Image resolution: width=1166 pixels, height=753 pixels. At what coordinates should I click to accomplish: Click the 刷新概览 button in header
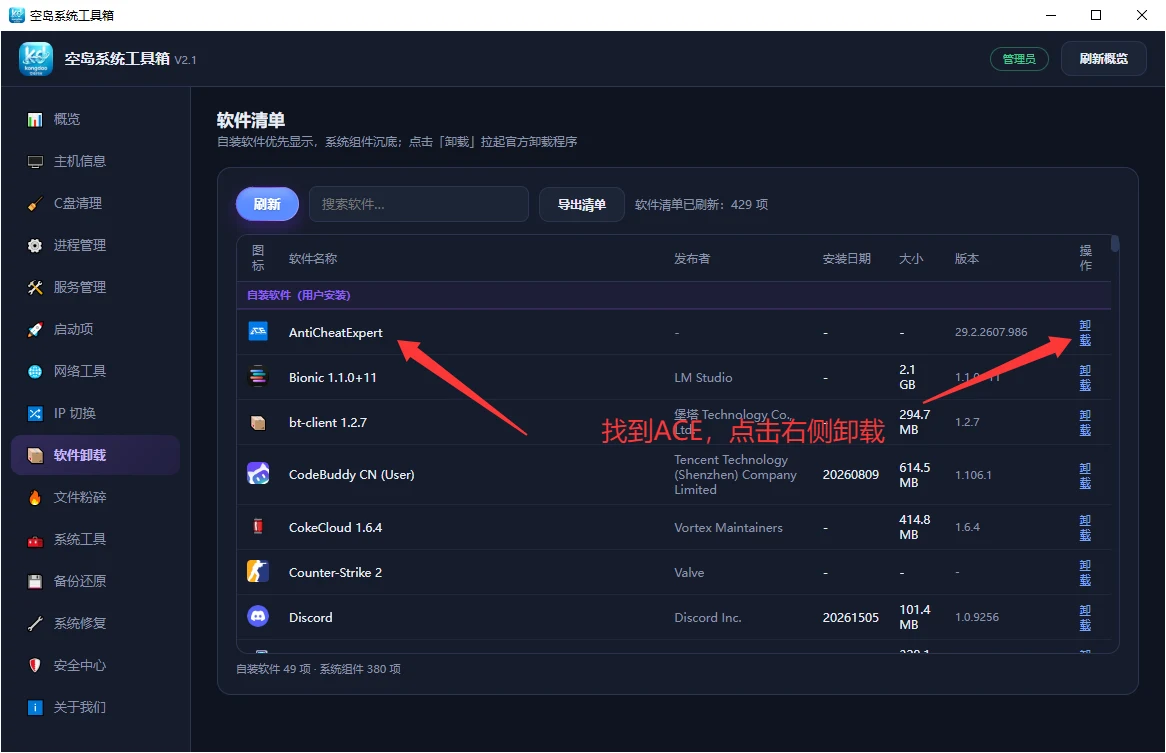1104,59
